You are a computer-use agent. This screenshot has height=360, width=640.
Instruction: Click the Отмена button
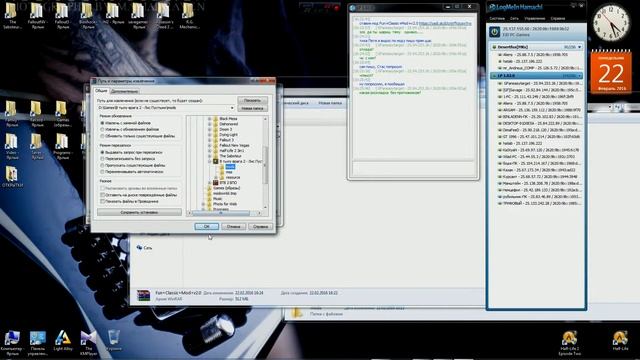(233, 226)
